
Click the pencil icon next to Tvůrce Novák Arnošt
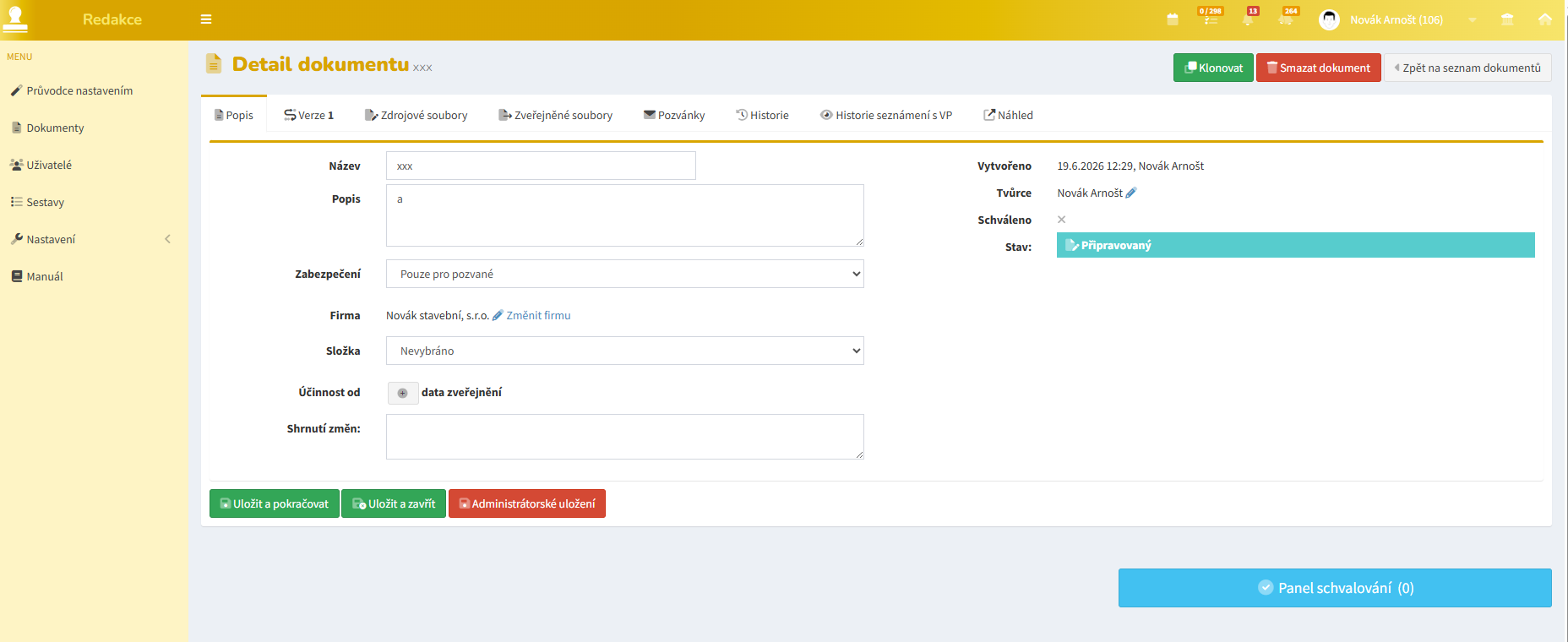(1131, 193)
